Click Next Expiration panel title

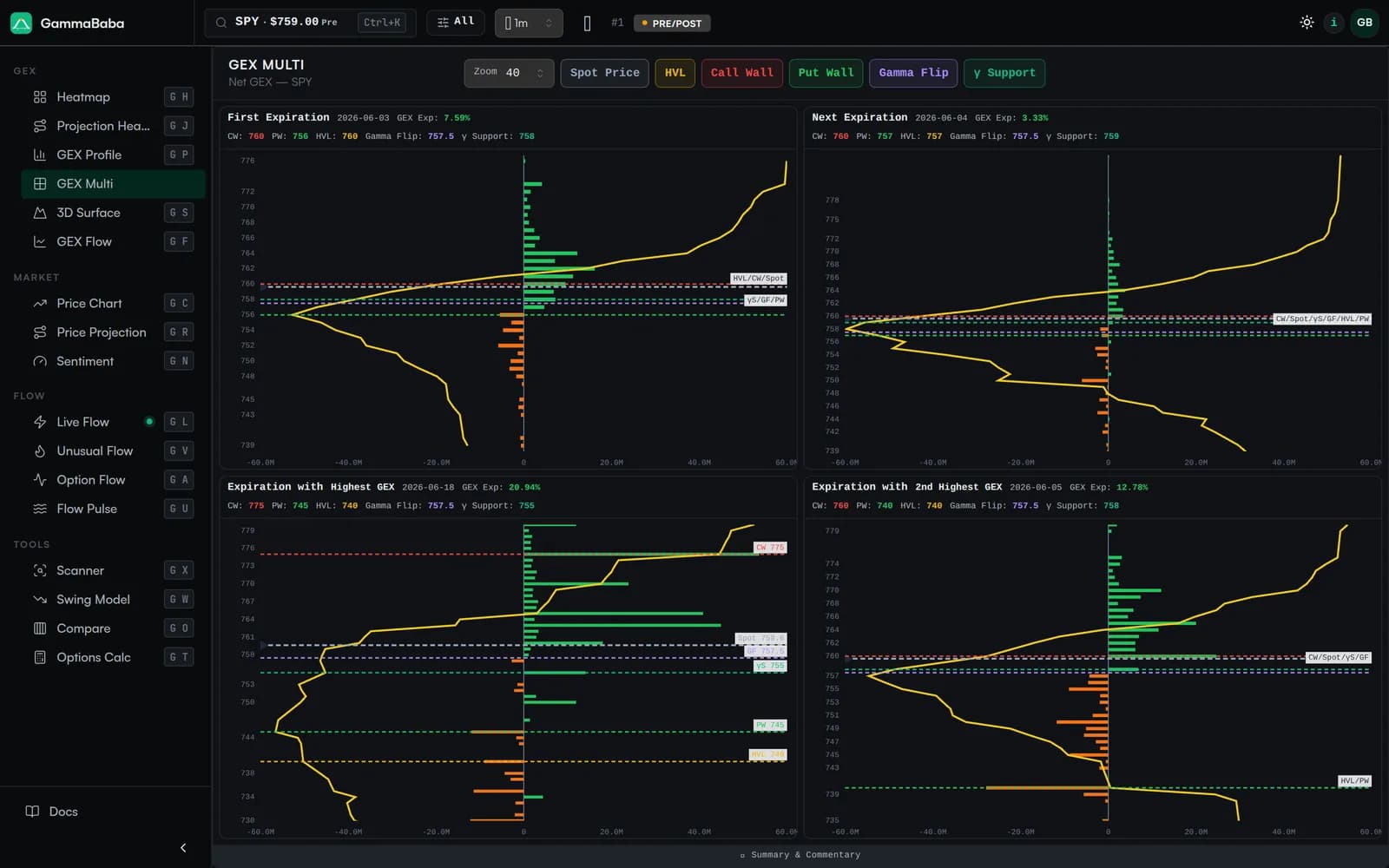click(859, 117)
